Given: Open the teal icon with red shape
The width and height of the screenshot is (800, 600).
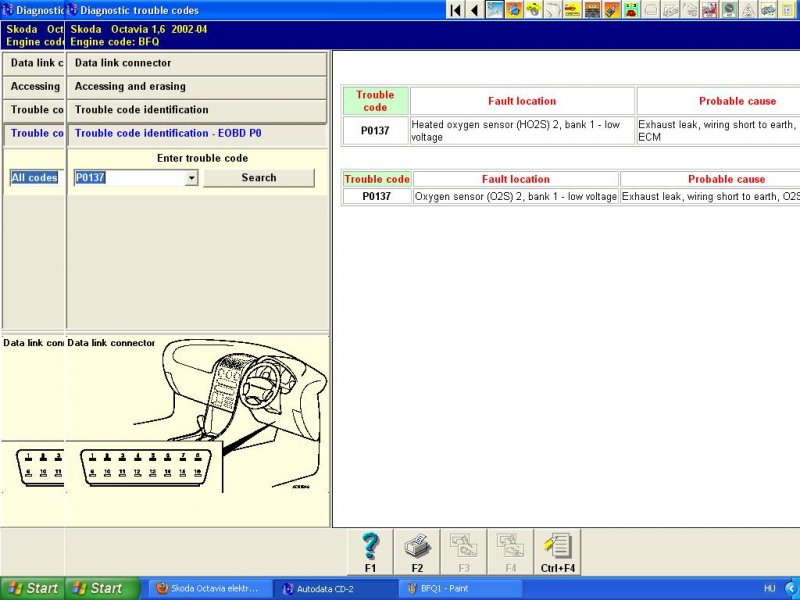Looking at the screenshot, I should pyautogui.click(x=631, y=10).
